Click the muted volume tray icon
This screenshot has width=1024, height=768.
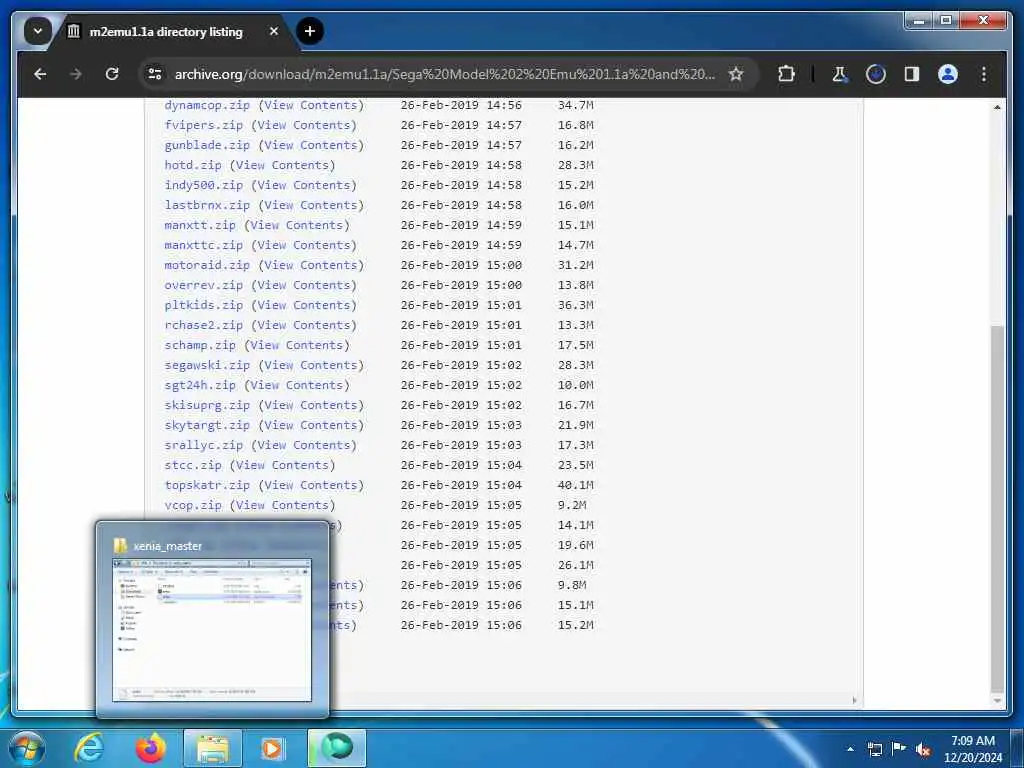tap(923, 749)
